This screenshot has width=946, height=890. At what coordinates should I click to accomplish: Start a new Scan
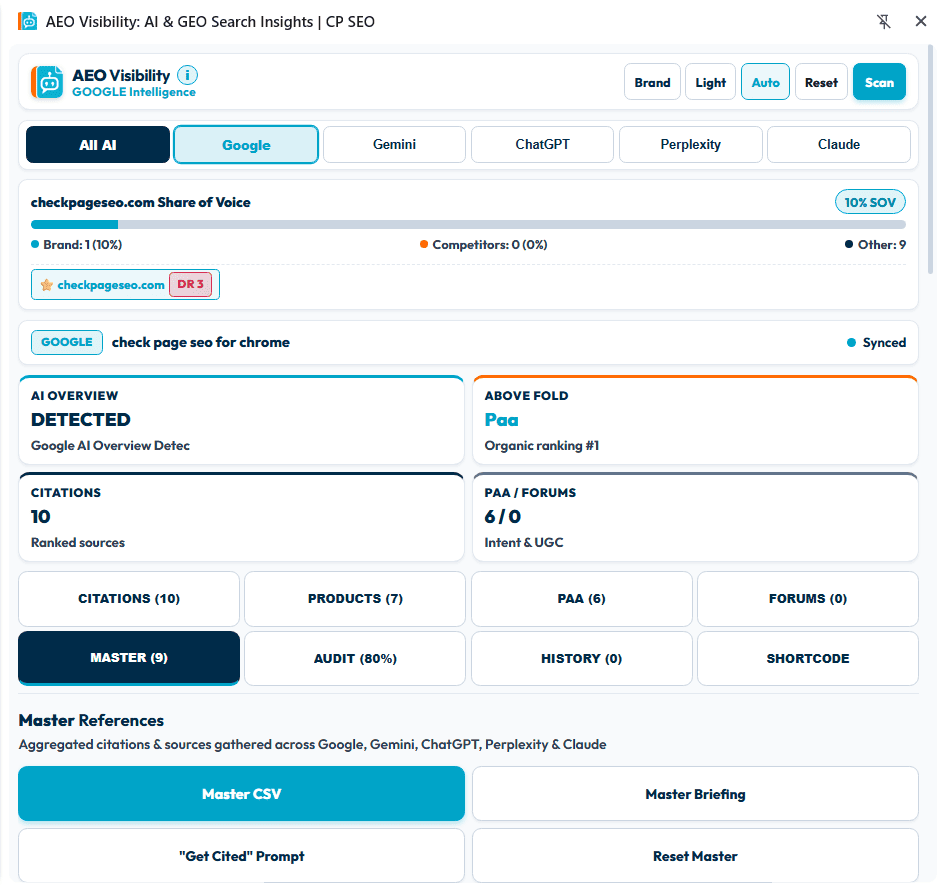tap(879, 82)
